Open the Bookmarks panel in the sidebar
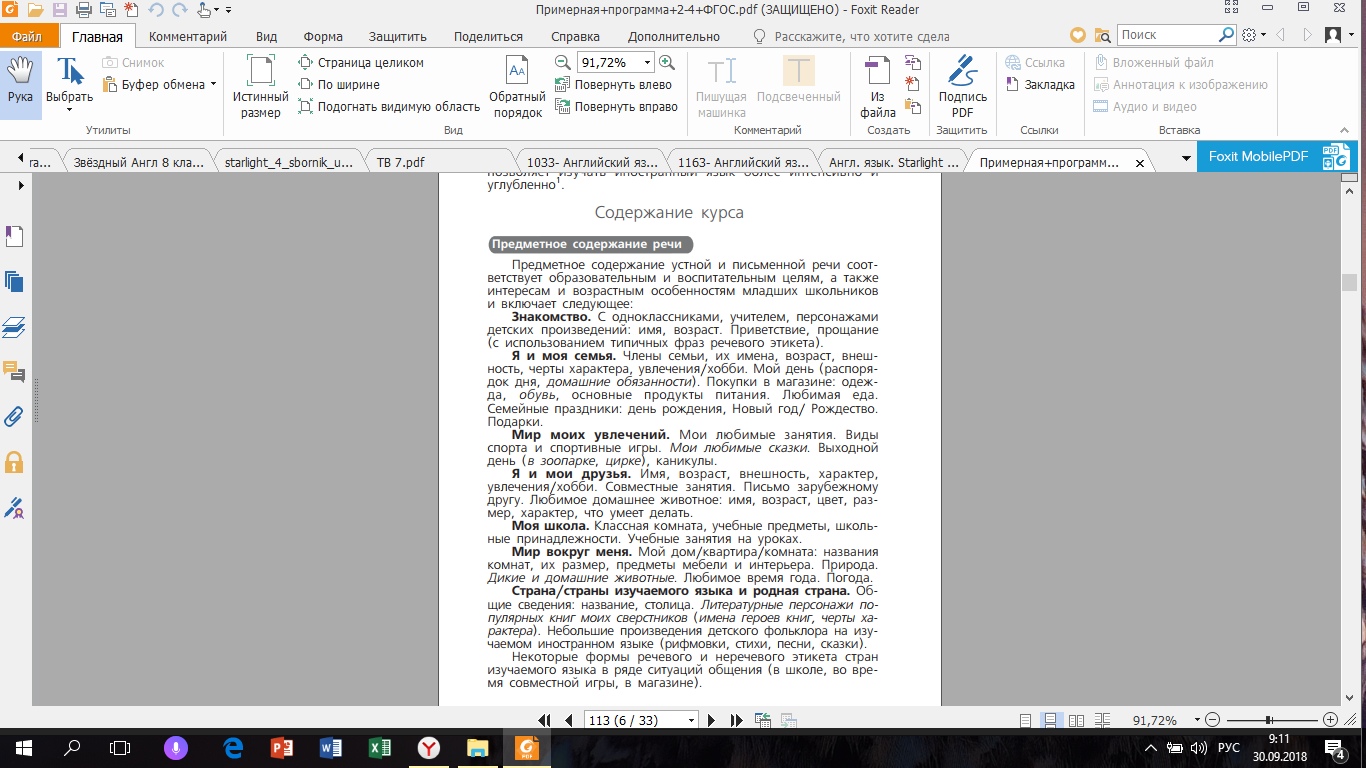 (x=14, y=236)
